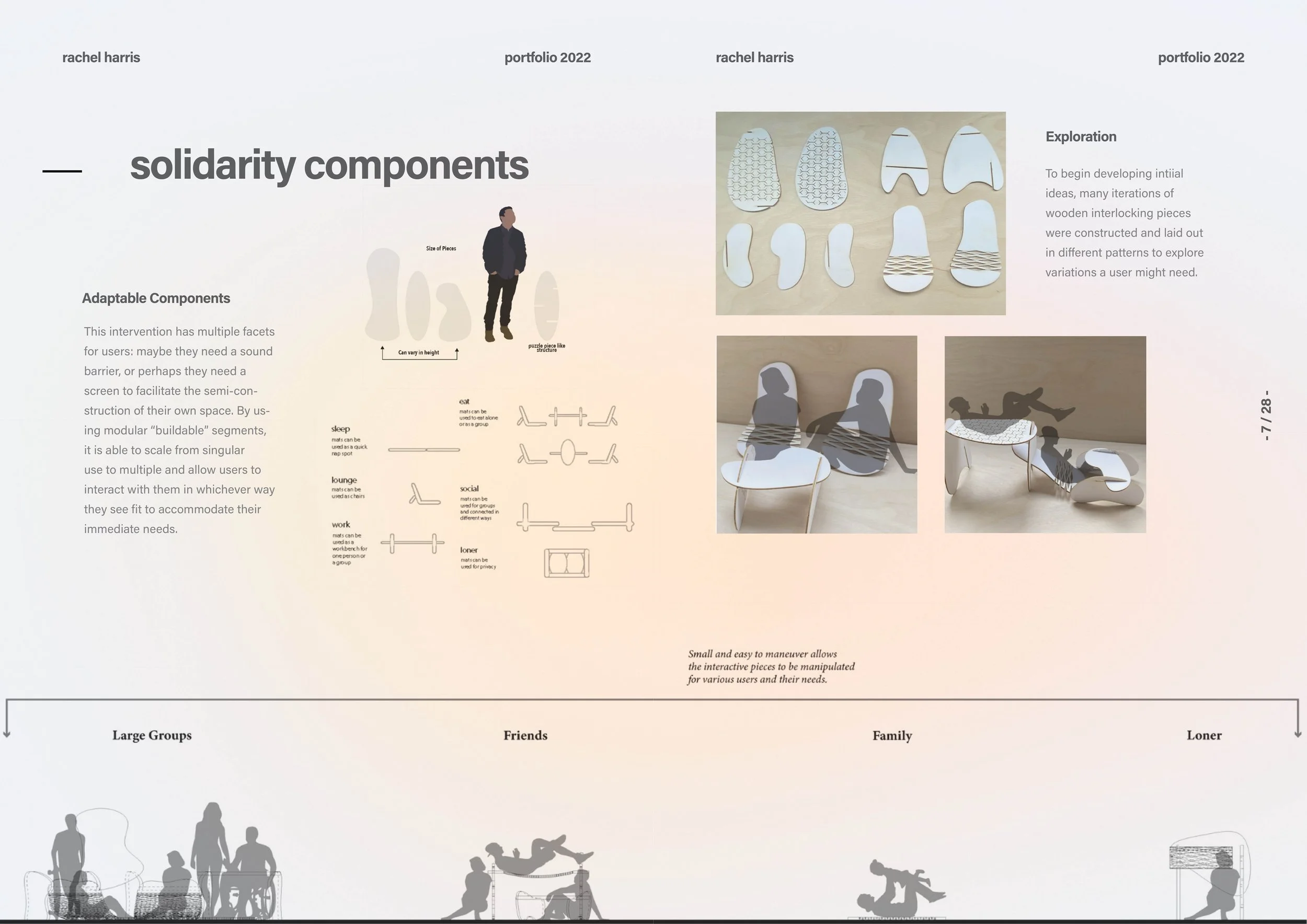Viewport: 1307px width, 924px height.
Task: Click the 'Large Groups' label
Action: [152, 735]
